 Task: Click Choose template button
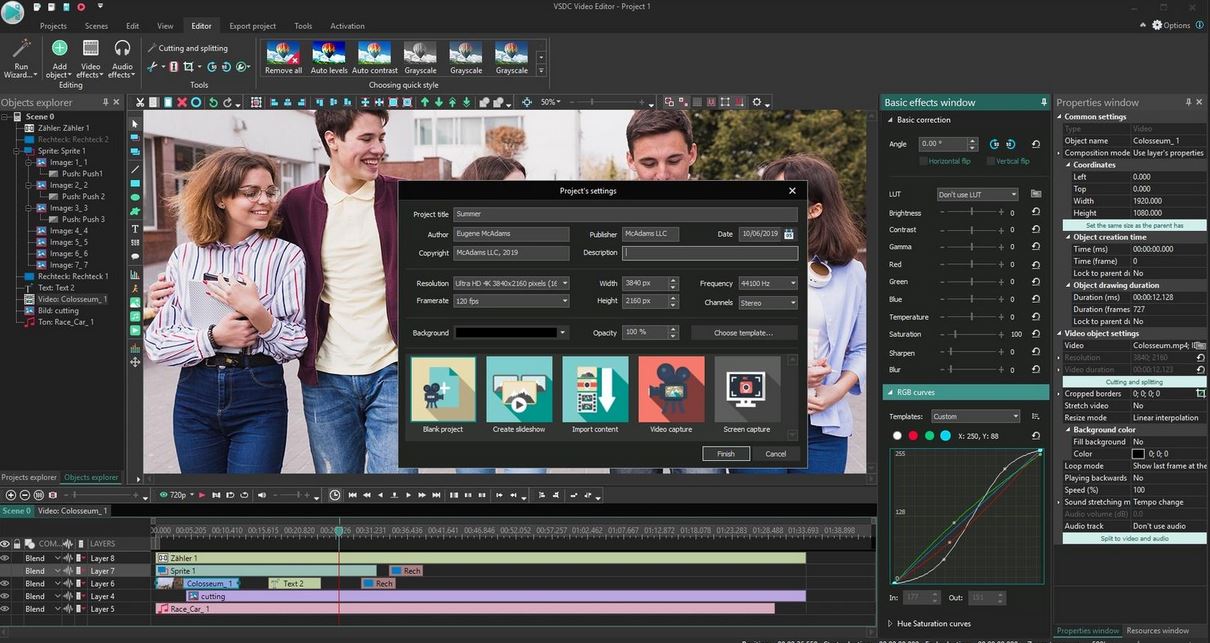click(744, 332)
